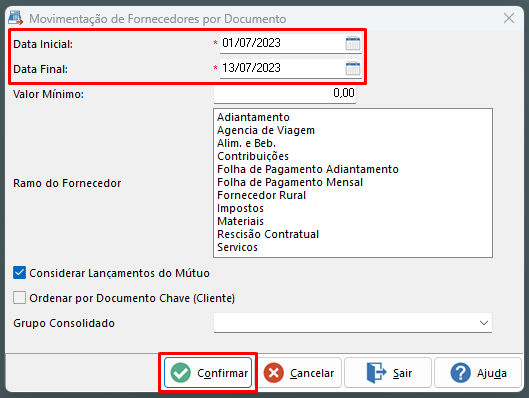
Task: Expand the Grupo Consolidado dropdown
Action: (484, 323)
